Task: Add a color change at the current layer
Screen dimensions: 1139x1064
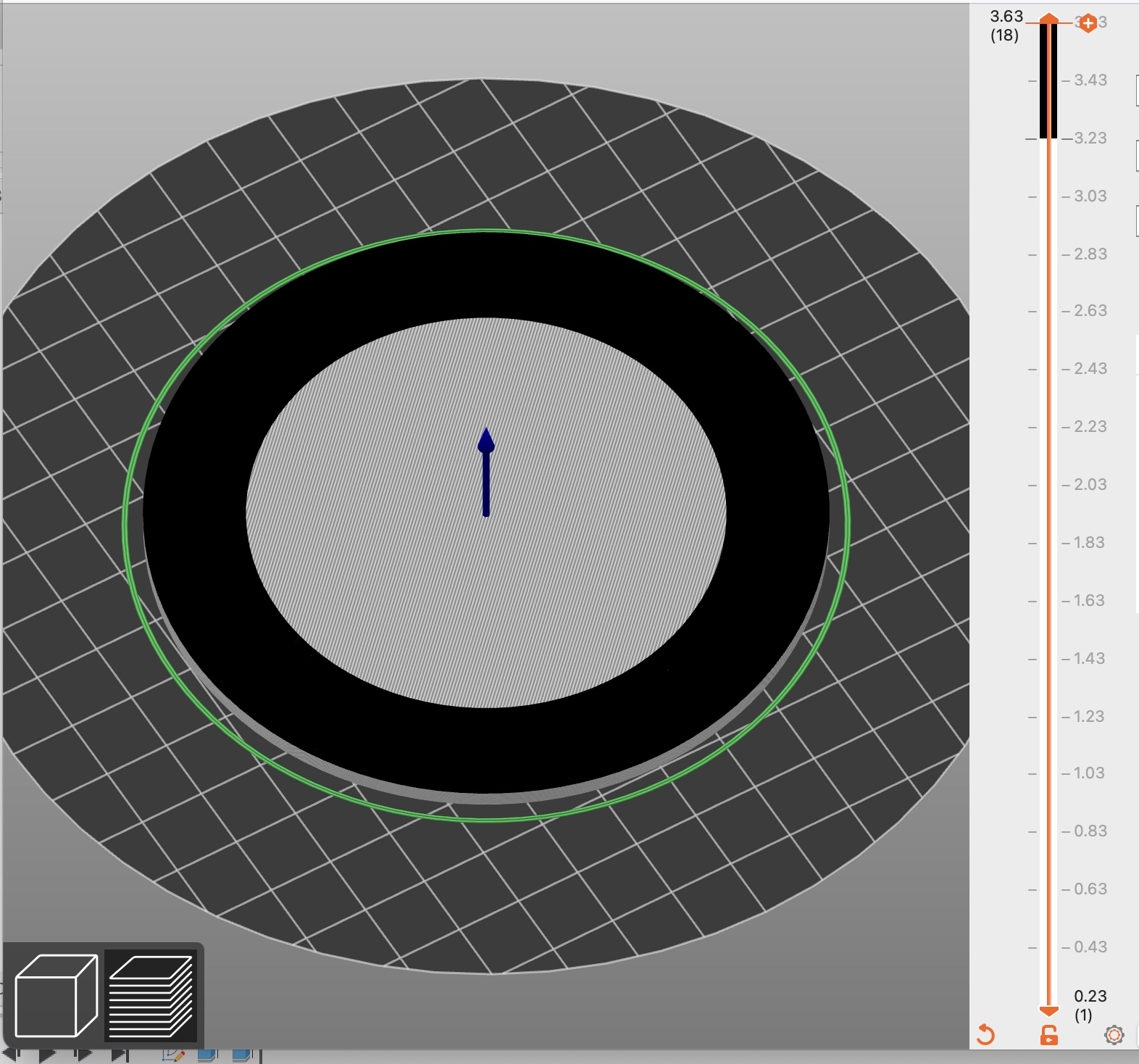Action: (x=1088, y=23)
